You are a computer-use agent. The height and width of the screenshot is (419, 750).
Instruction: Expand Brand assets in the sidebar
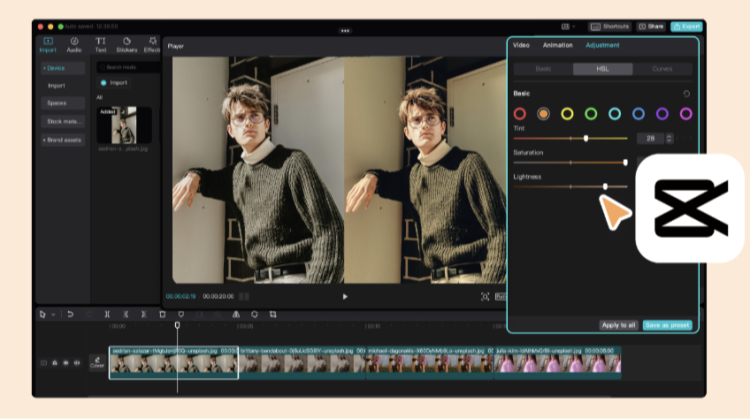63,140
